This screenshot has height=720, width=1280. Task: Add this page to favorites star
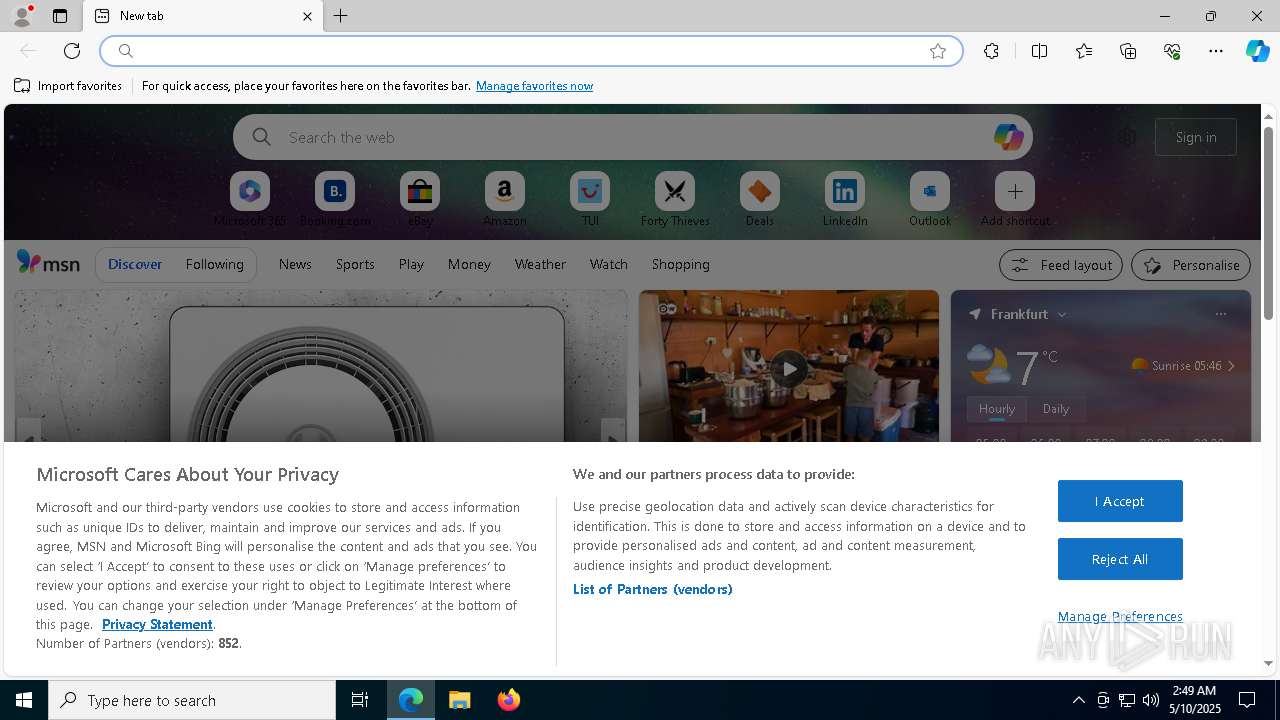click(x=938, y=51)
